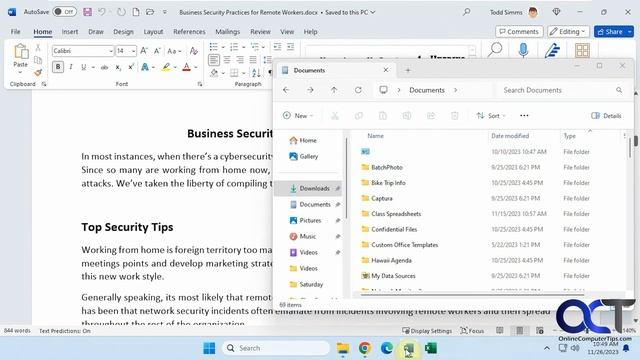Image resolution: width=640 pixels, height=360 pixels.
Task: Open the References ribbon tab
Action: [x=189, y=31]
